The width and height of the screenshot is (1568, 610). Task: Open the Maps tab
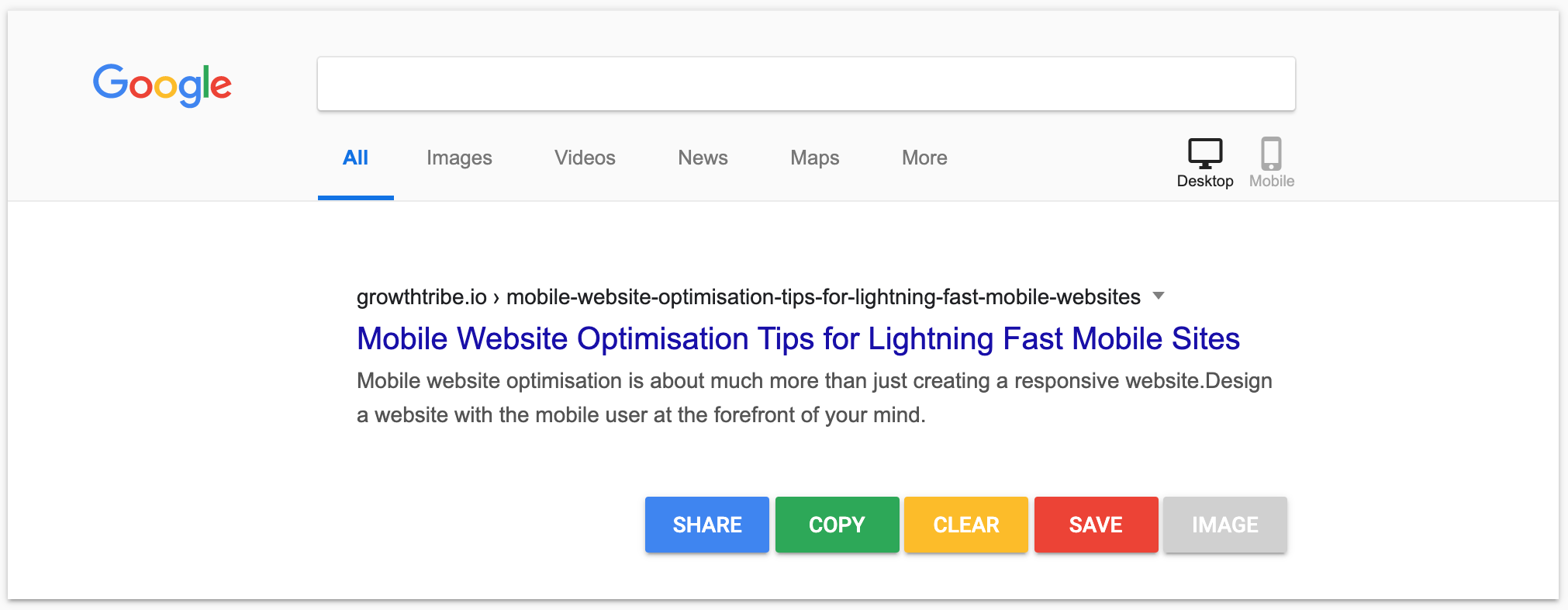(815, 158)
